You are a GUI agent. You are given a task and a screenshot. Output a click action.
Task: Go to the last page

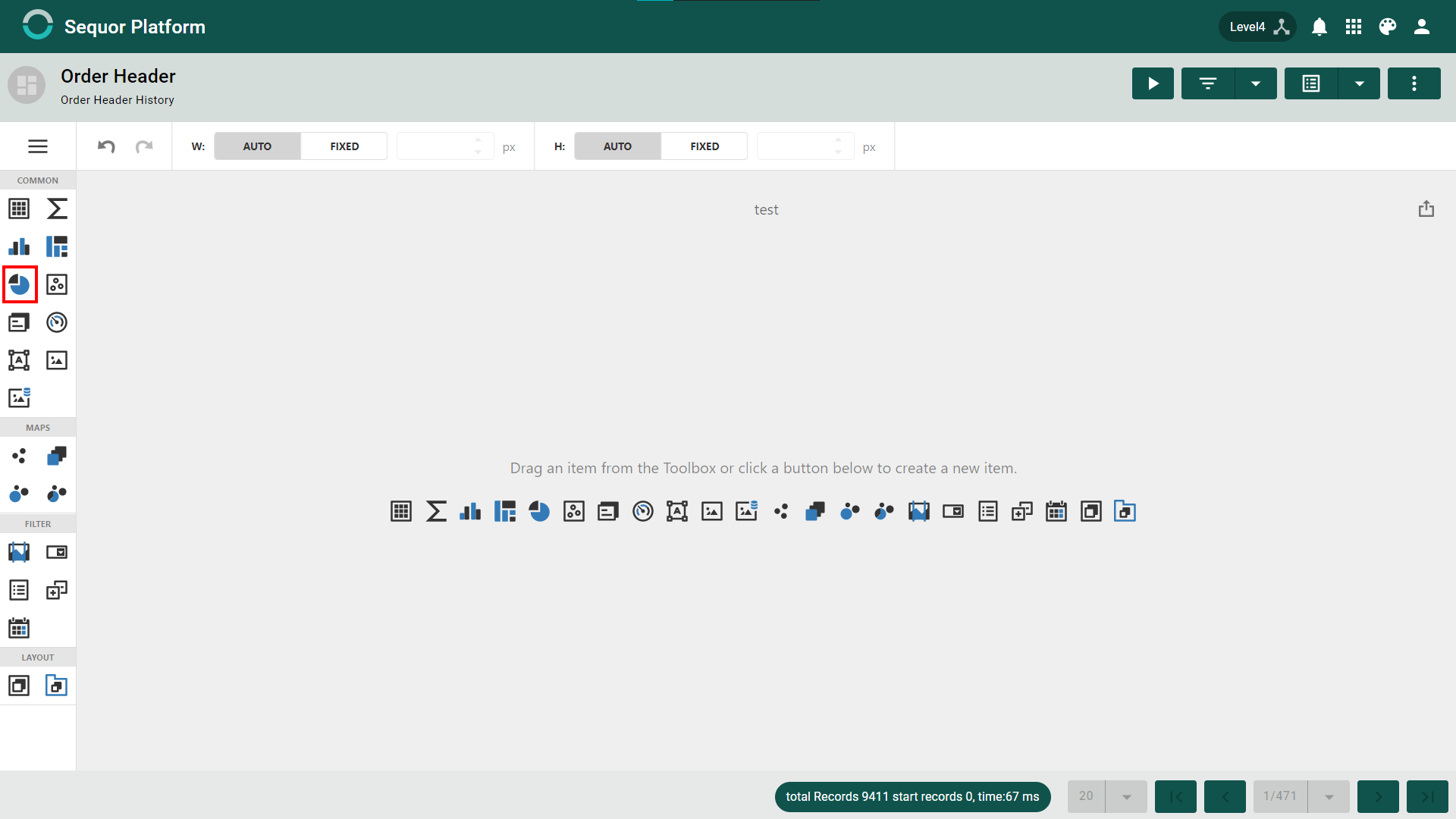(1427, 797)
